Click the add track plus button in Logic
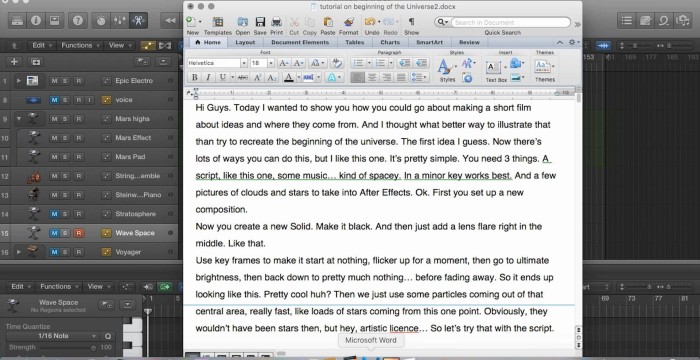 (x=14, y=62)
